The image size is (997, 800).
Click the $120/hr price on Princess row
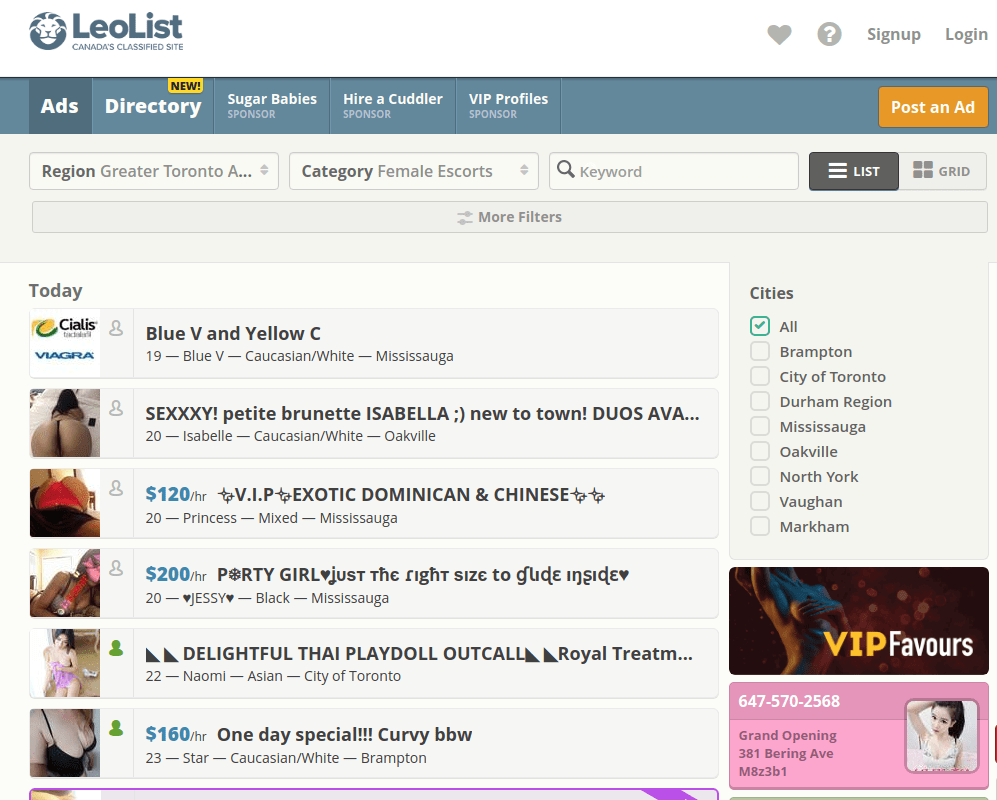tap(175, 494)
